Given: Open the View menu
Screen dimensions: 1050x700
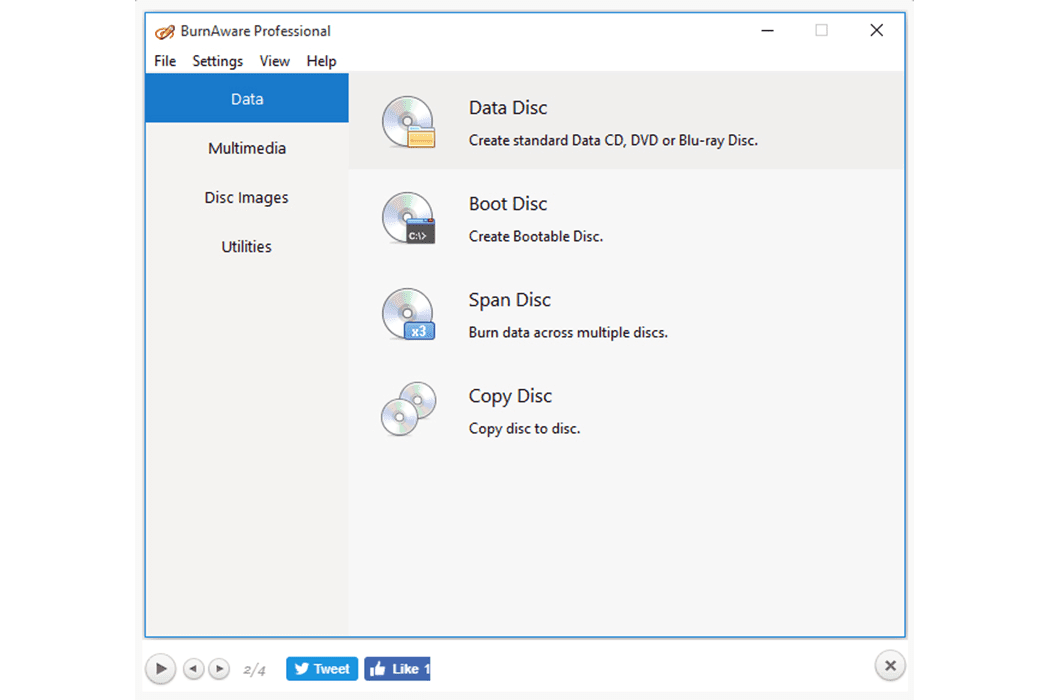Looking at the screenshot, I should click(x=275, y=61).
